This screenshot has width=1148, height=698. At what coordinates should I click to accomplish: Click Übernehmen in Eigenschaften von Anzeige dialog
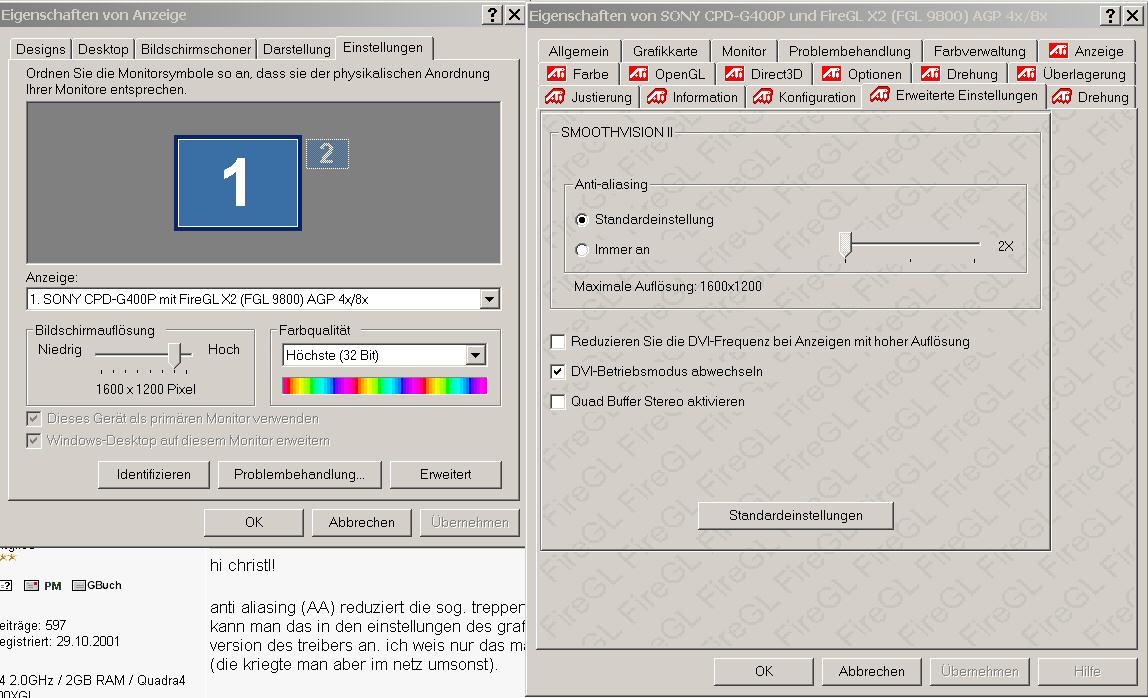point(470,522)
